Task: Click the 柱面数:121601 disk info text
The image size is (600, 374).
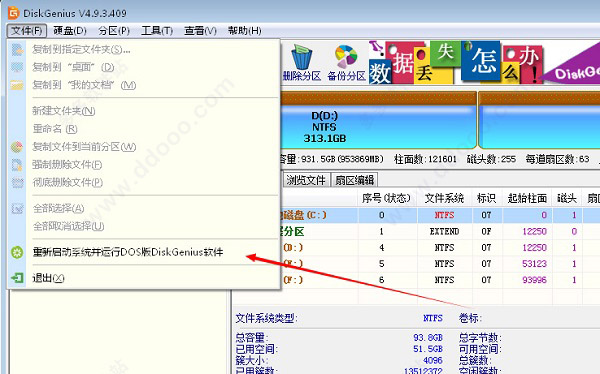Action: (x=426, y=159)
